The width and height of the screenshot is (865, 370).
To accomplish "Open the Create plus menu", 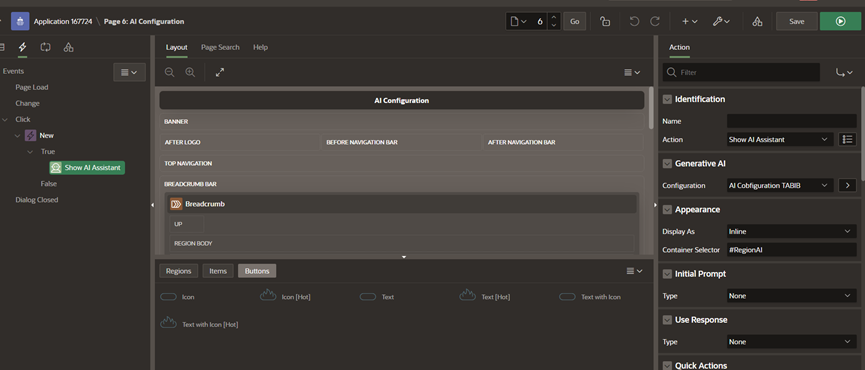I will (x=690, y=22).
